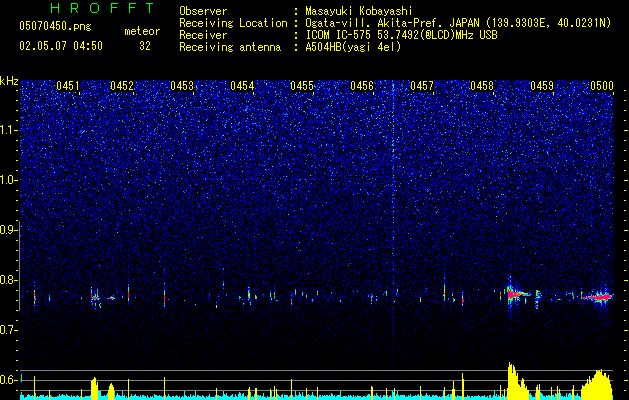Click the date stamp 02.05.07 04:50
This screenshot has width=629, height=400.
pos(61,46)
